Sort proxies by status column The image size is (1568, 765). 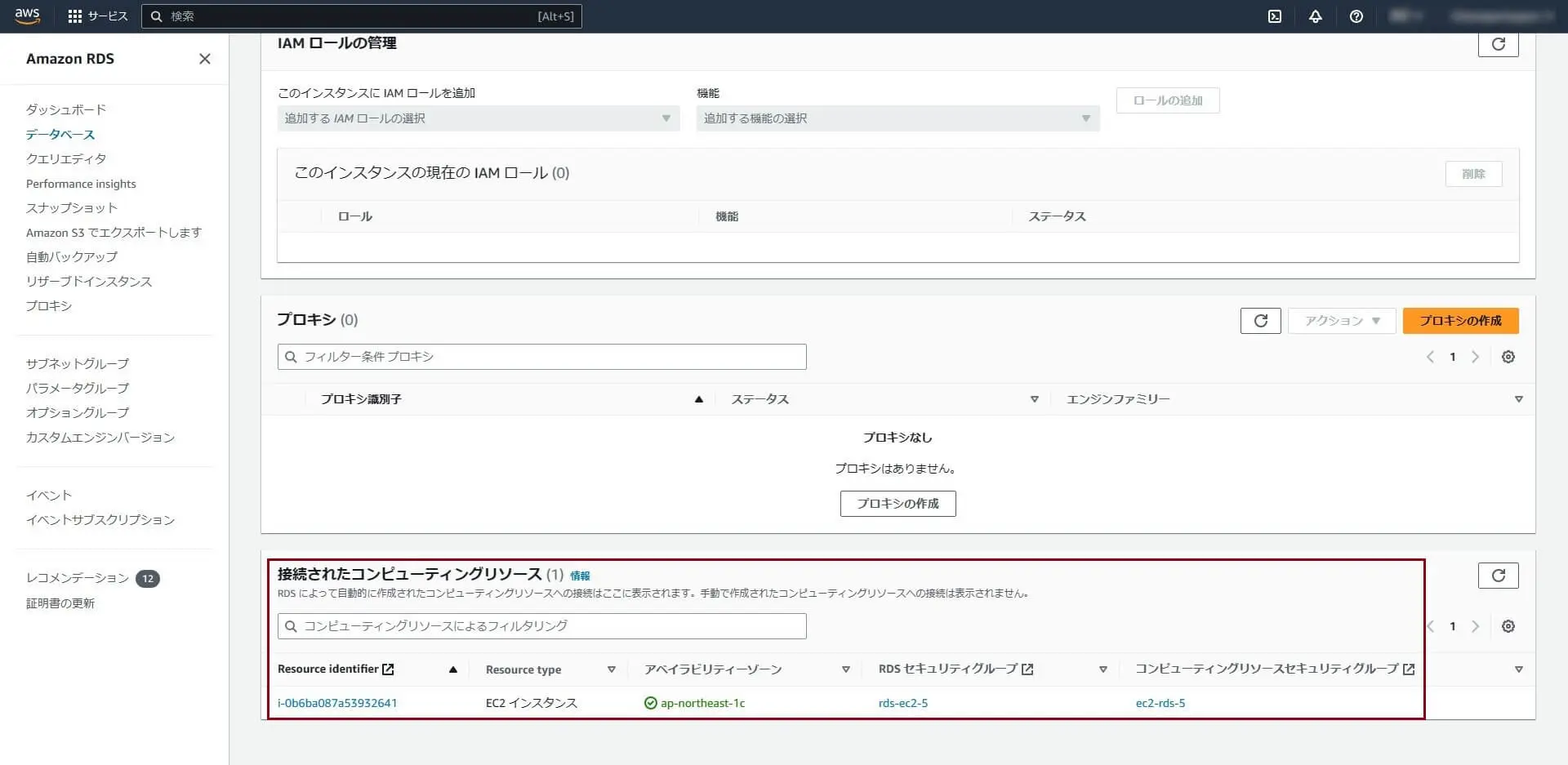click(x=1035, y=399)
